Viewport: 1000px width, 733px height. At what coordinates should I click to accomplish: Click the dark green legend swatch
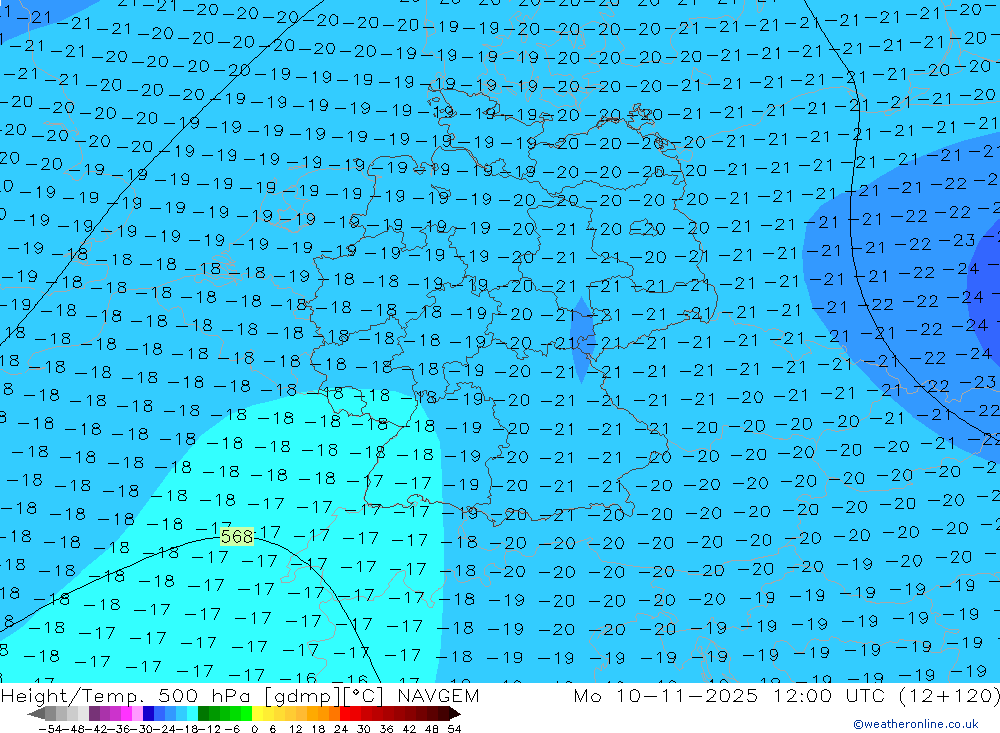[203, 713]
